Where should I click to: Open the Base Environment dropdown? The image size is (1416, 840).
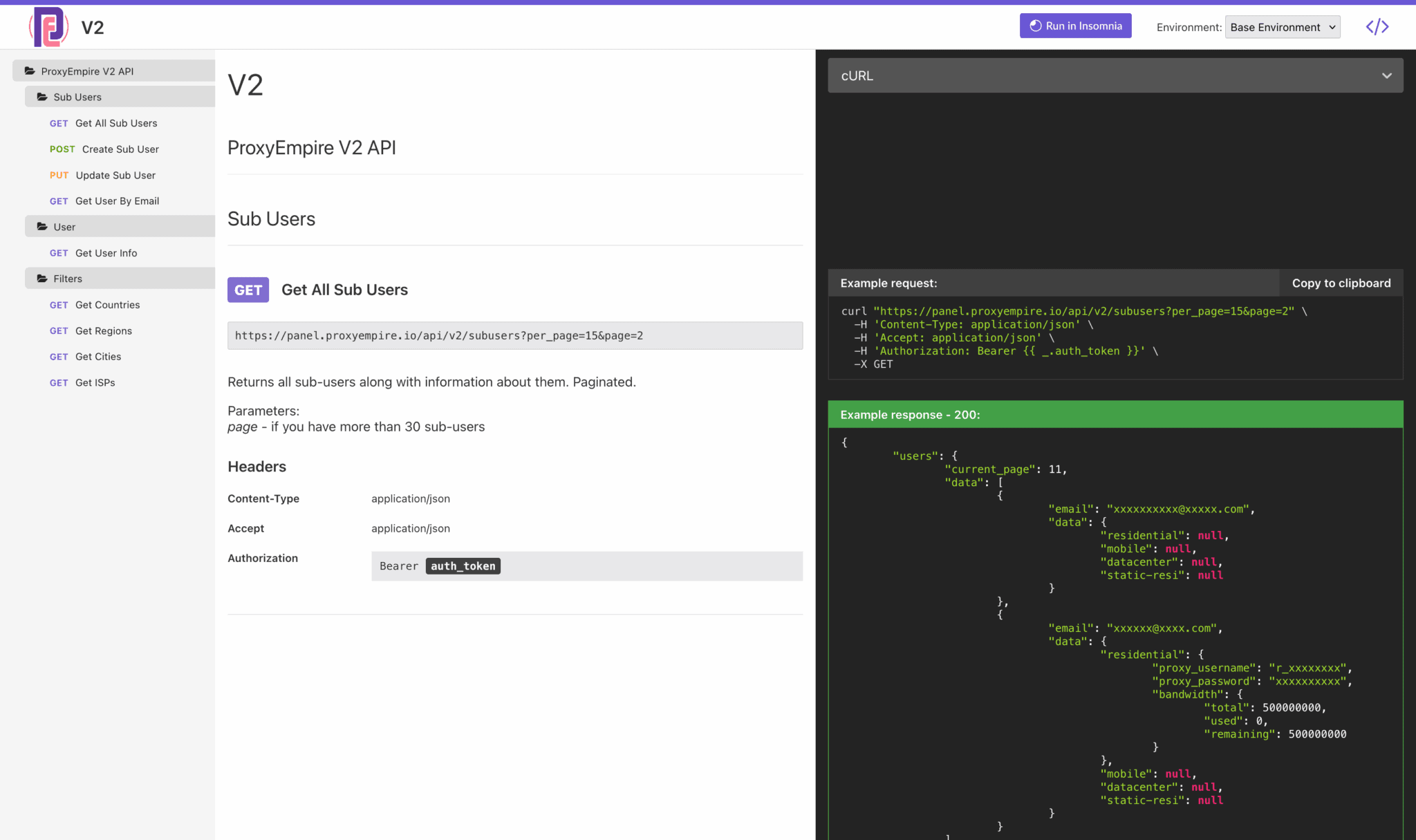click(x=1283, y=27)
